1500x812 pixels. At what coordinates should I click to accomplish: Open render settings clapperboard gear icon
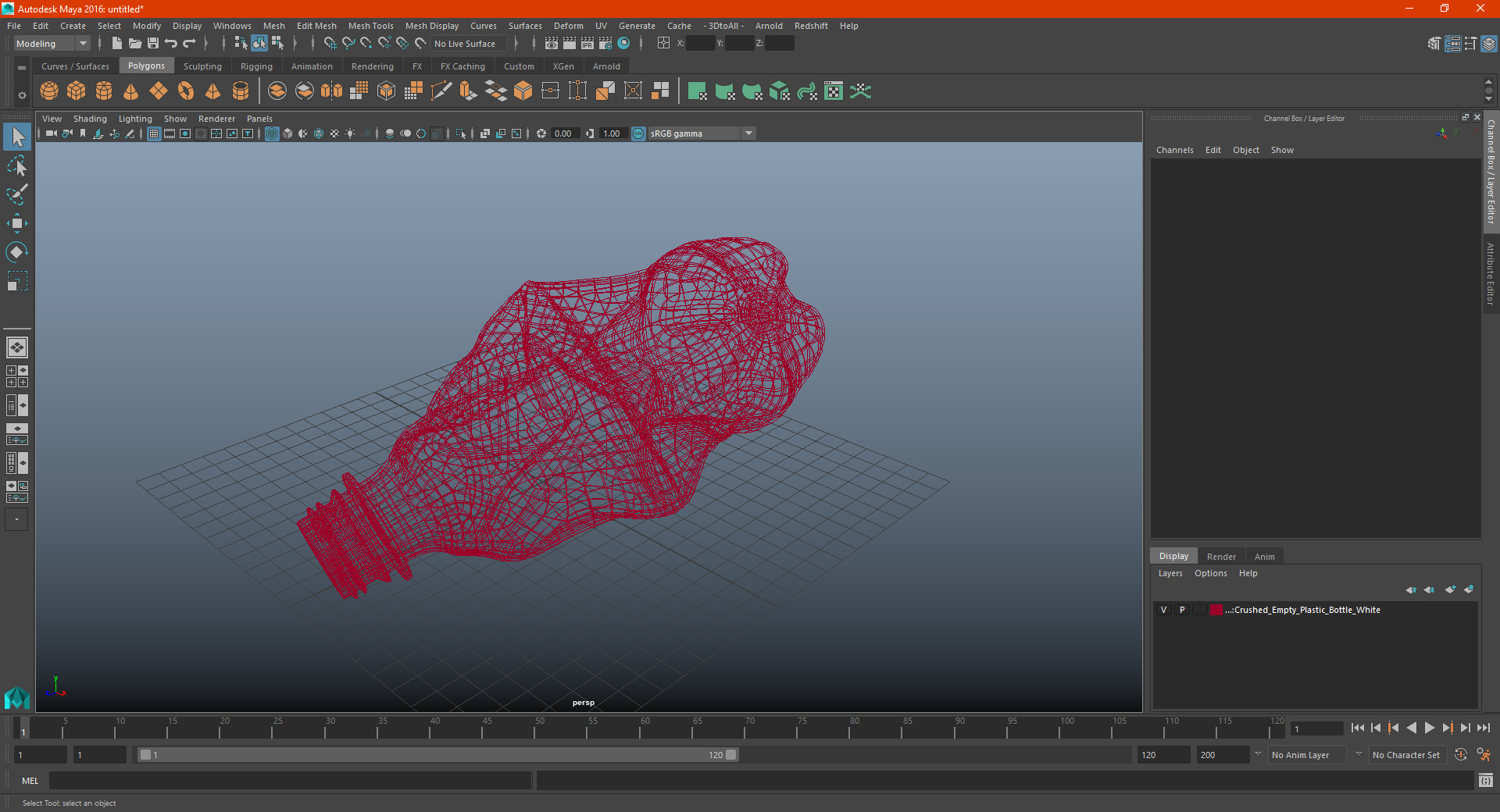[605, 44]
